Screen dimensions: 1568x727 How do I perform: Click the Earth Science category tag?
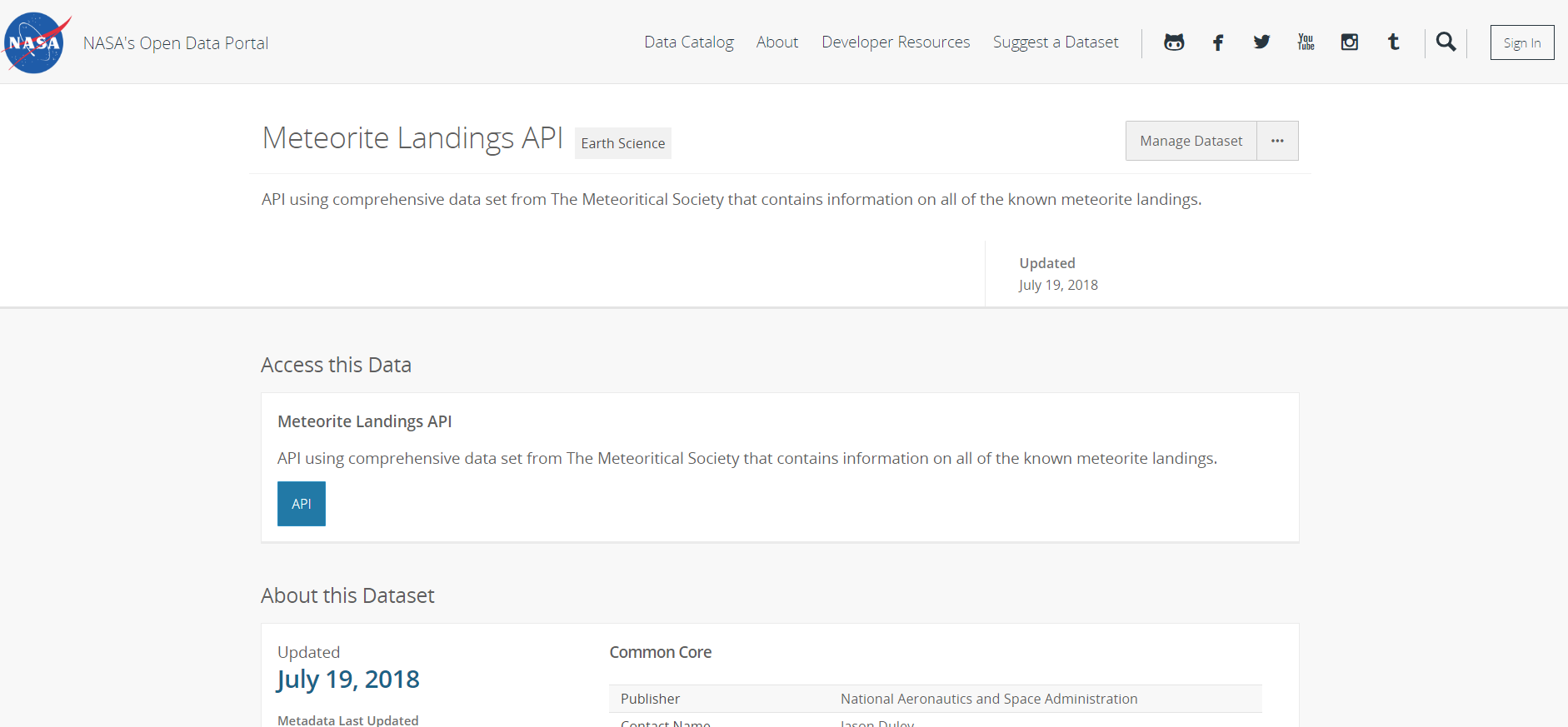(x=623, y=143)
